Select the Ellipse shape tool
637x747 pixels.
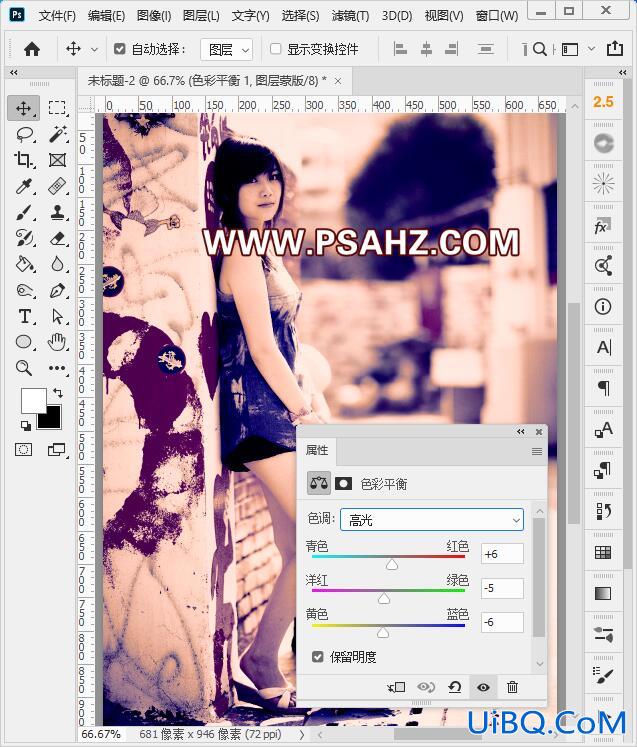[x=24, y=342]
